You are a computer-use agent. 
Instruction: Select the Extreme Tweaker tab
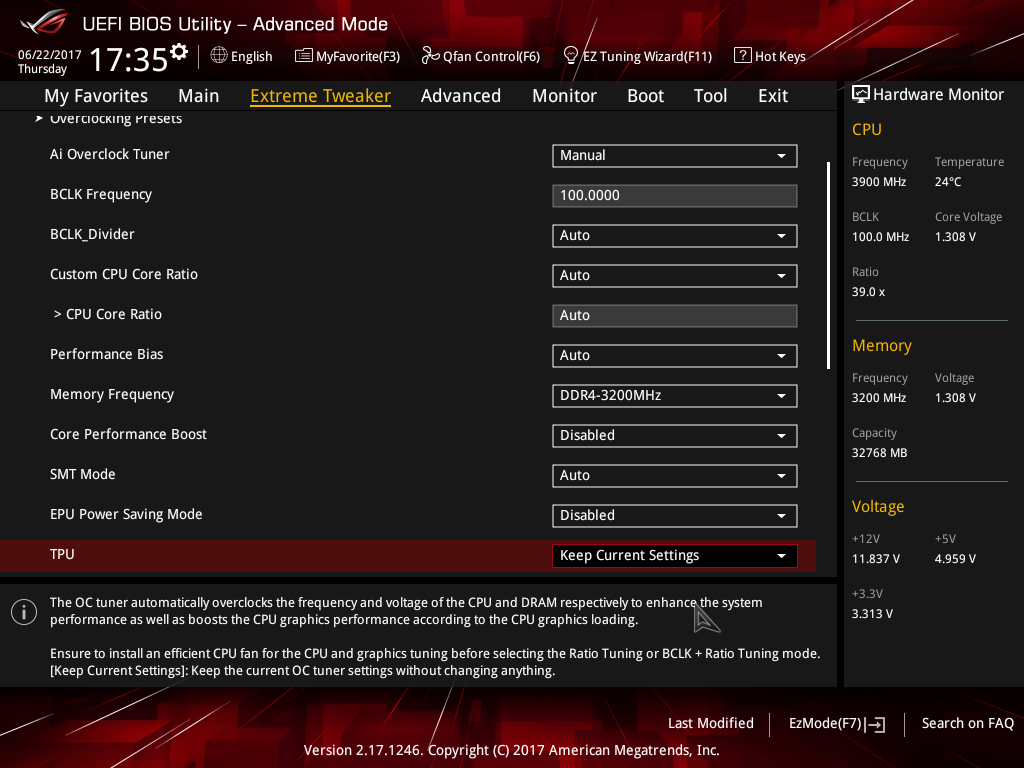point(320,96)
